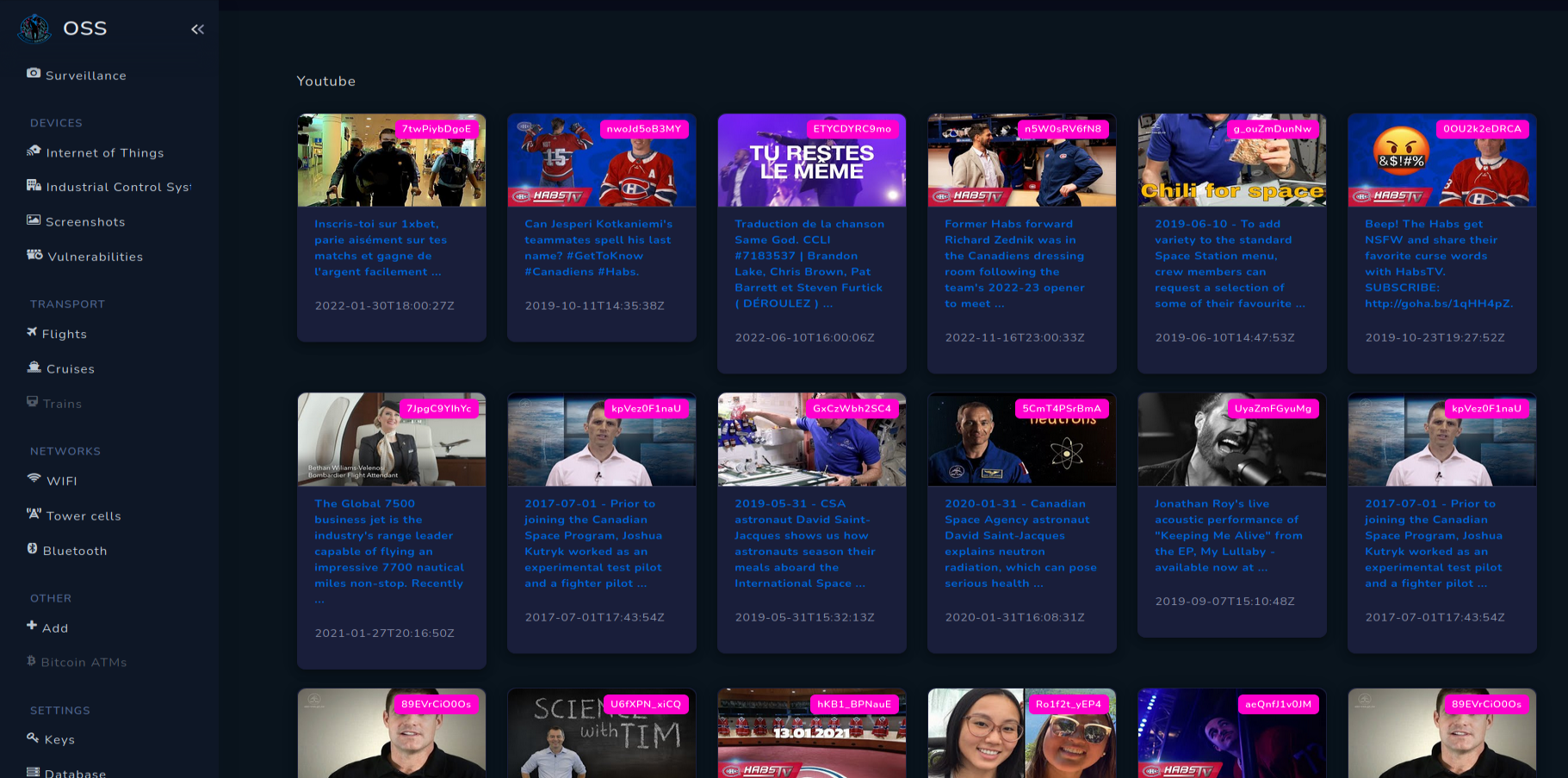
Task: Open the 'Science with Tim' thumbnail
Action: click(602, 733)
